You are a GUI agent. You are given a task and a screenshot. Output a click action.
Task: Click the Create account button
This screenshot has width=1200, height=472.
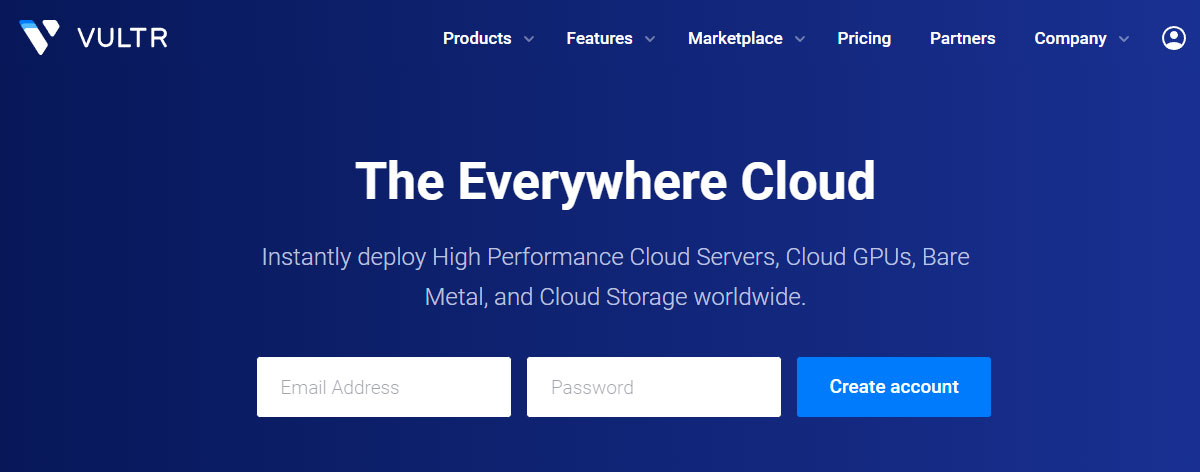[894, 387]
